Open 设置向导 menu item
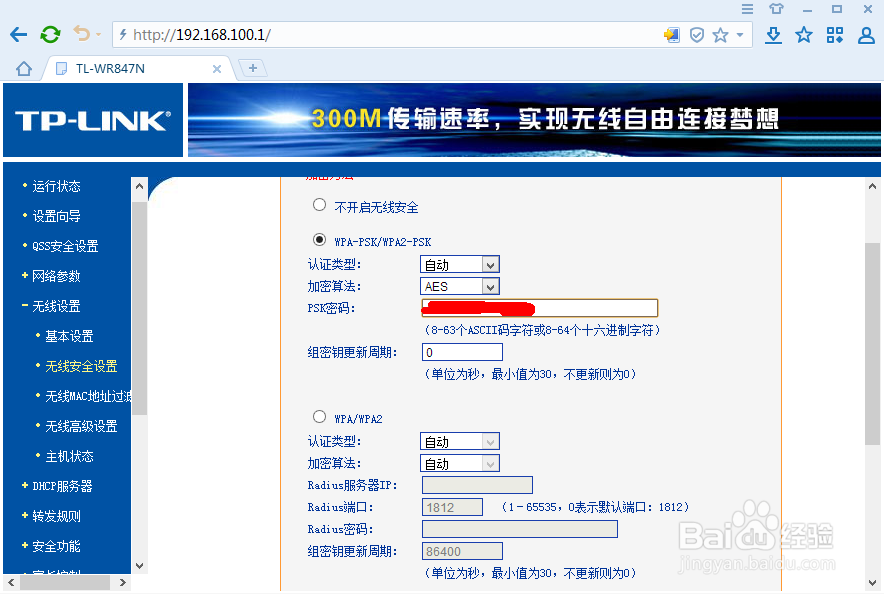 [x=56, y=216]
